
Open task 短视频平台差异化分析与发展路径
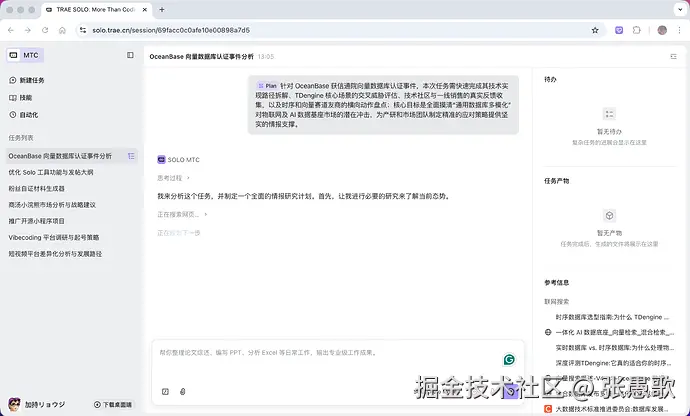tap(55, 254)
